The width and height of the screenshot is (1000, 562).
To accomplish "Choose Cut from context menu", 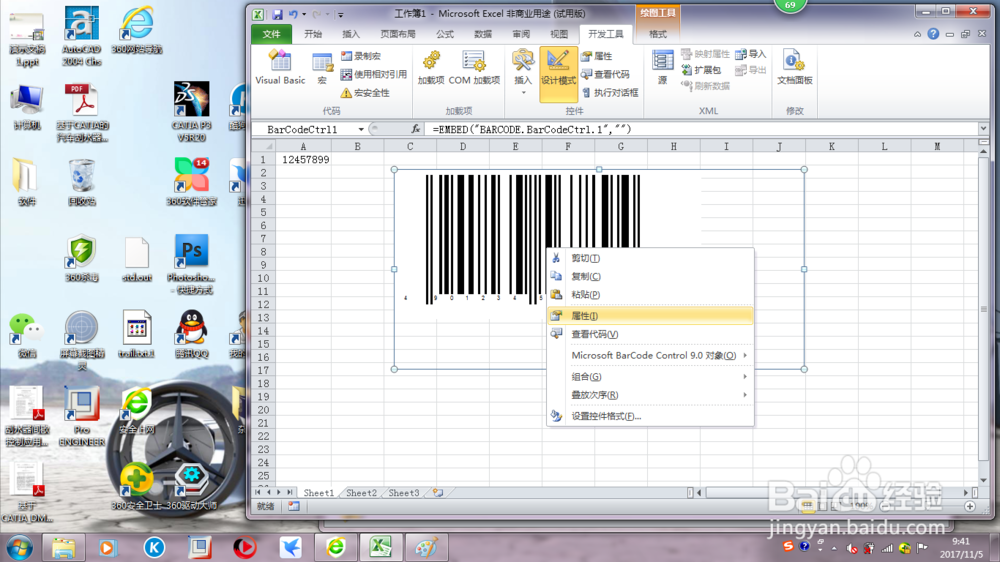I will [x=650, y=258].
